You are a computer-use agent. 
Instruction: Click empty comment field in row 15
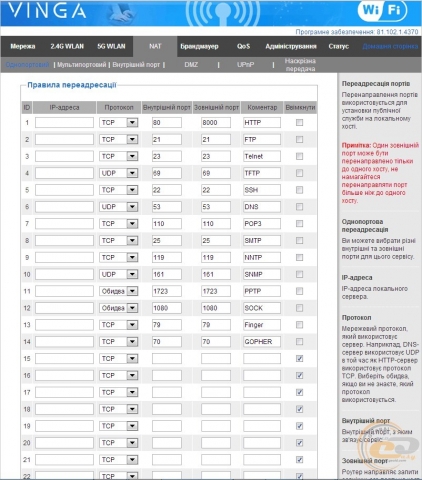tap(262, 359)
